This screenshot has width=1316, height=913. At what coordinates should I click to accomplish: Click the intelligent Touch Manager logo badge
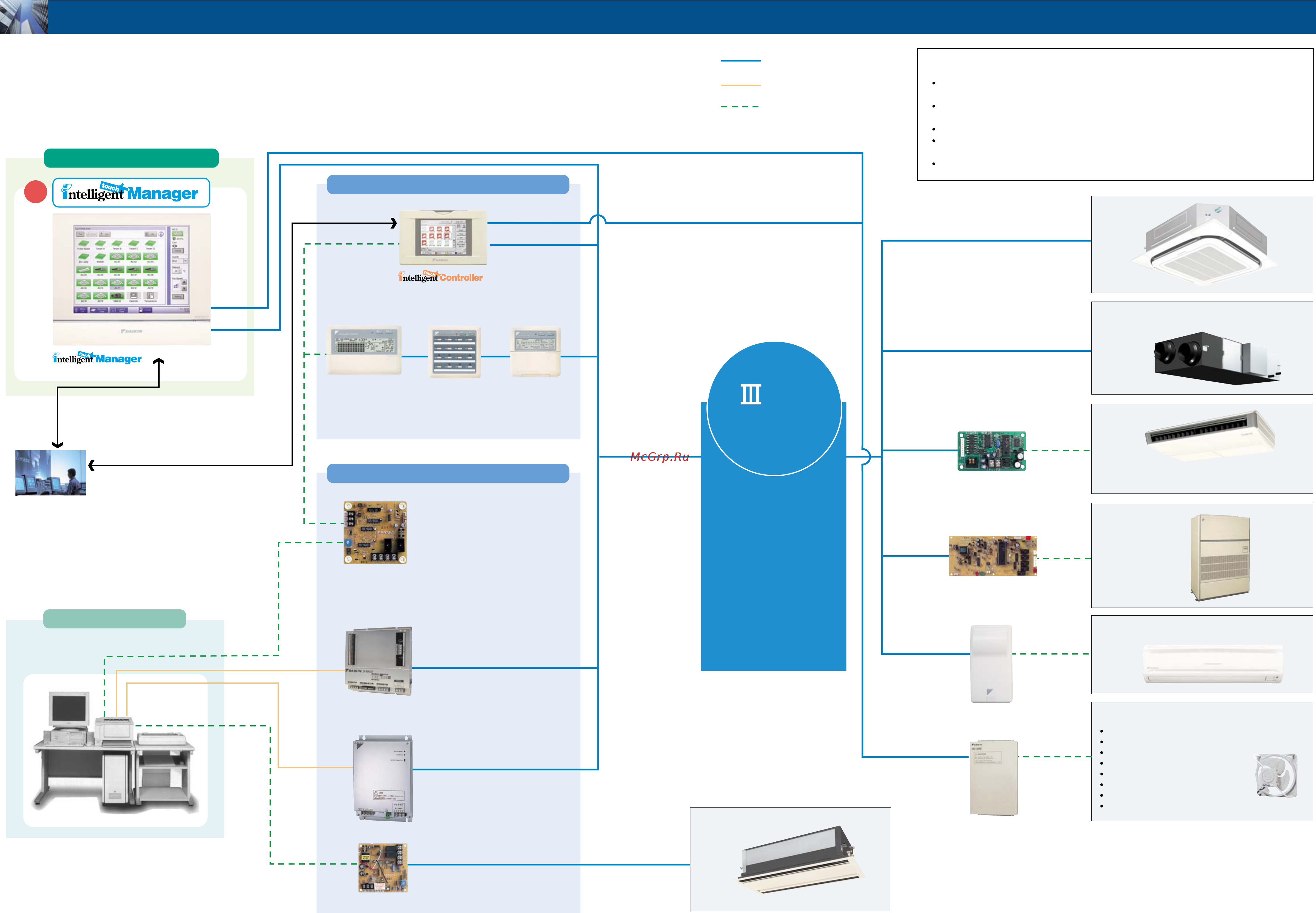point(131,193)
